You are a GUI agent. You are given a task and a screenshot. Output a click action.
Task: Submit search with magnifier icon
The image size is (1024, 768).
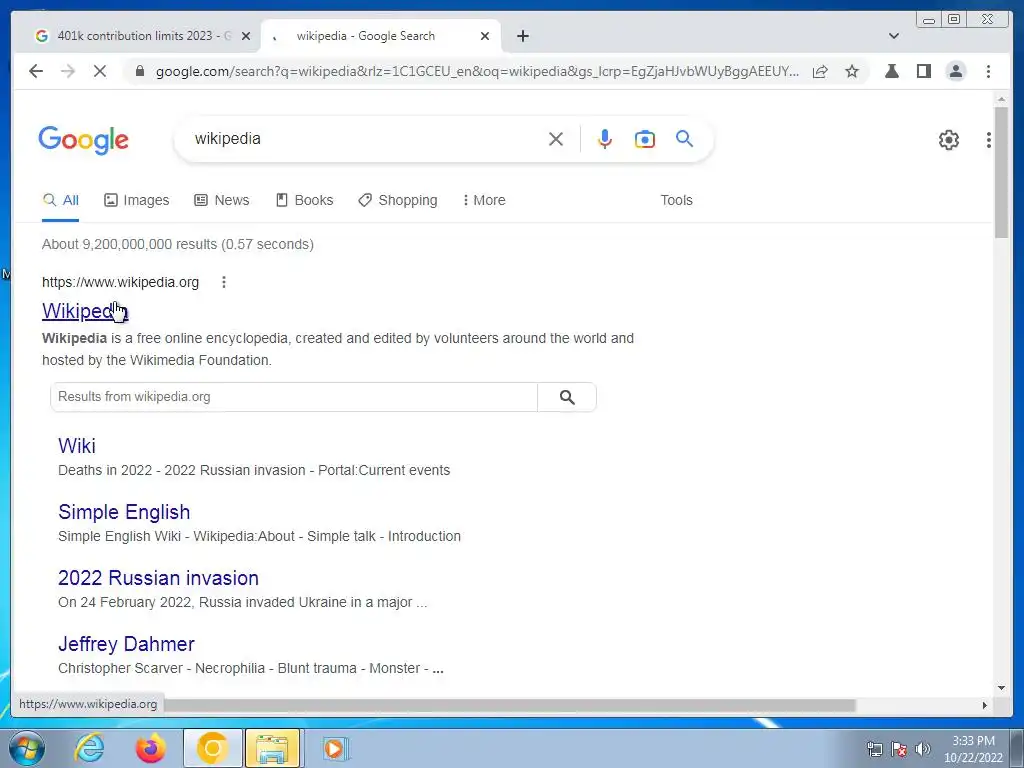pyautogui.click(x=684, y=138)
